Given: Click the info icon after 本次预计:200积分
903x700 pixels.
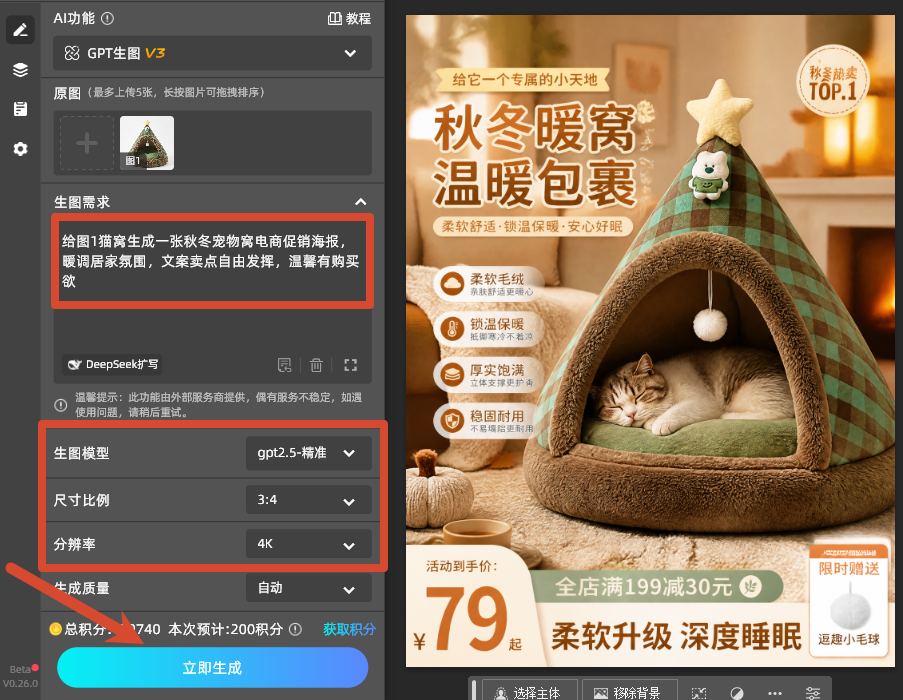Looking at the screenshot, I should click(295, 629).
